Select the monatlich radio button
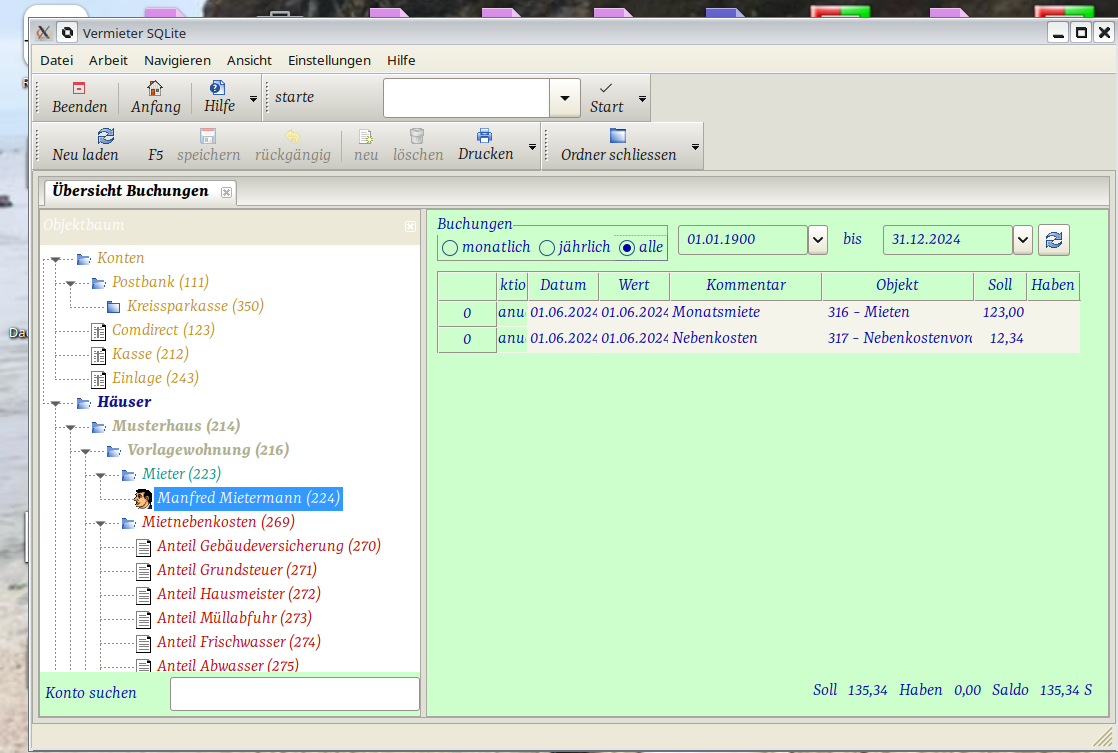This screenshot has width=1118, height=753. pos(450,247)
